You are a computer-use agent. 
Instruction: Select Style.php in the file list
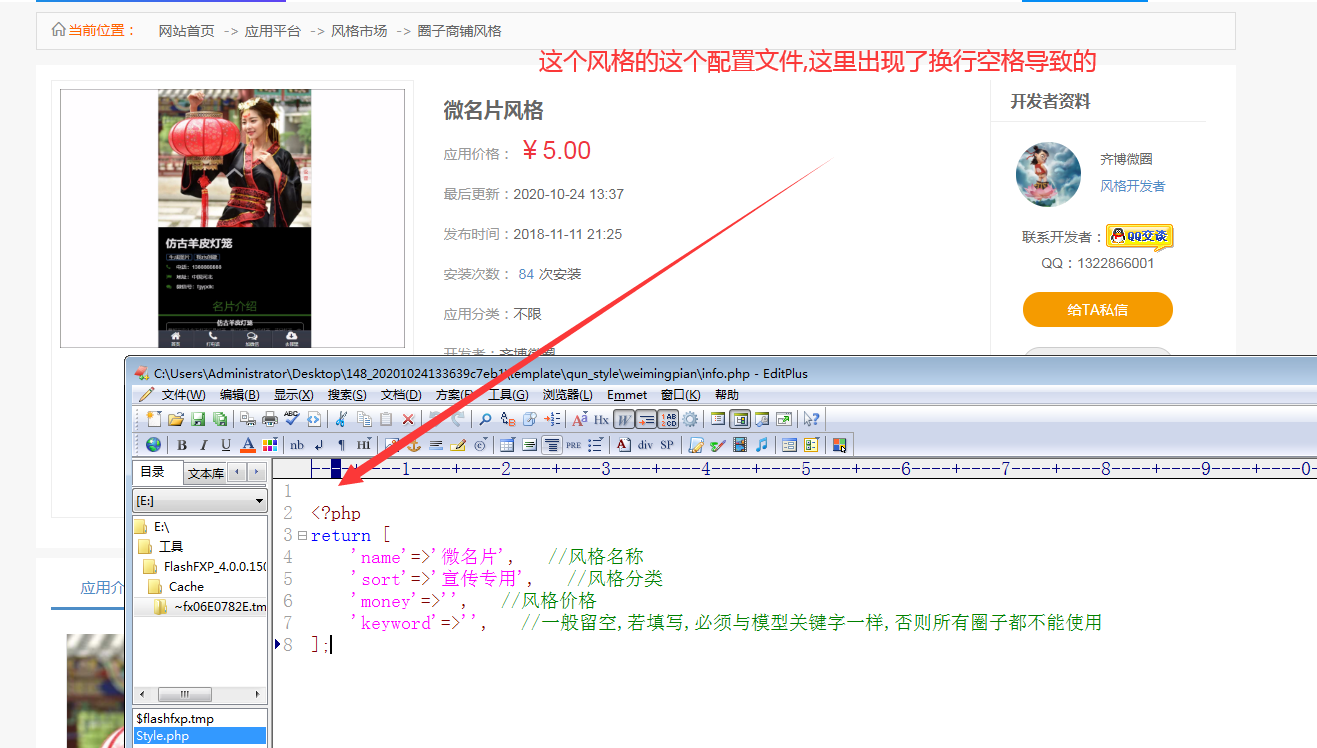(162, 736)
